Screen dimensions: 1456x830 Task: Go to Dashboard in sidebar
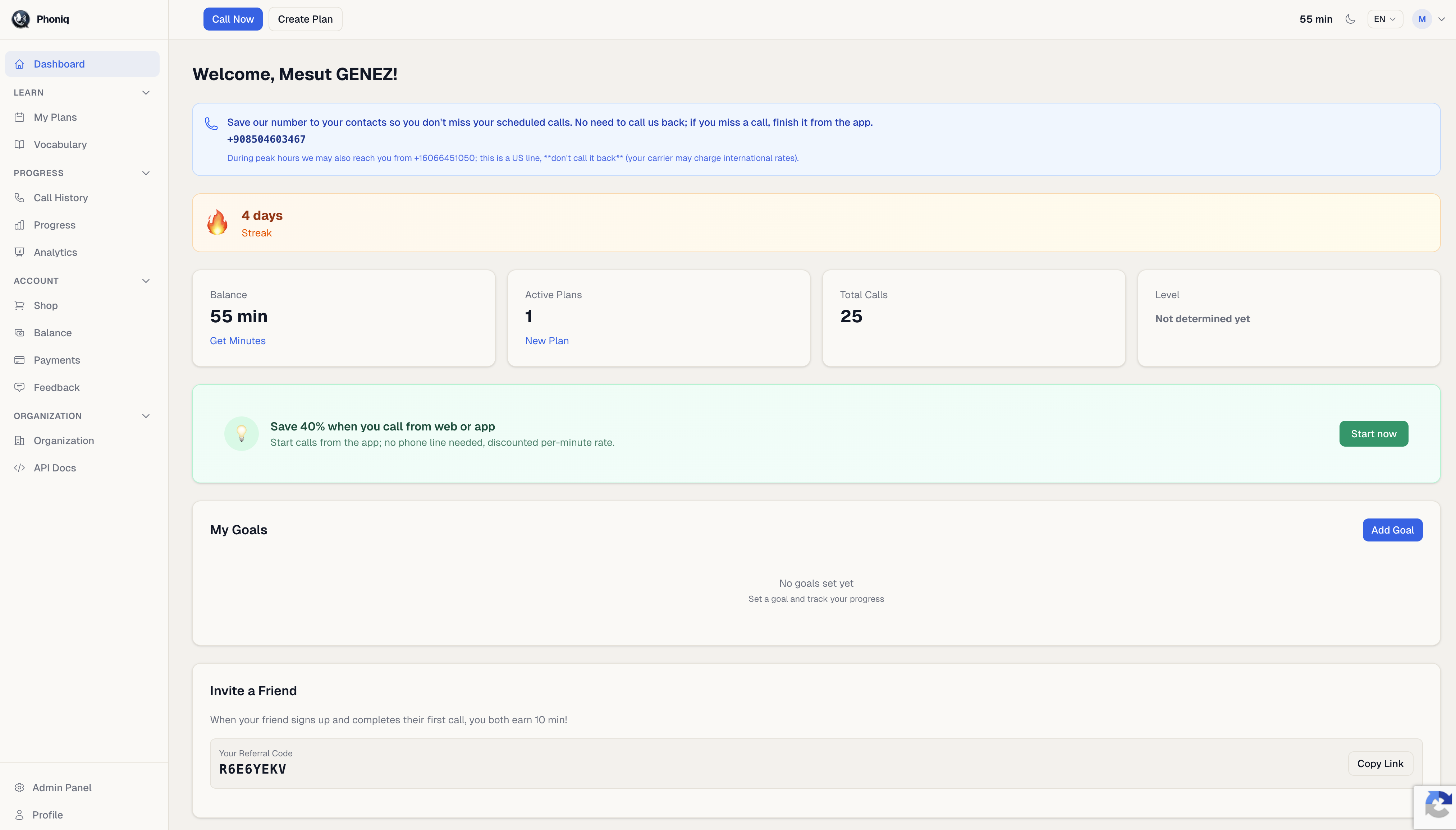click(82, 64)
